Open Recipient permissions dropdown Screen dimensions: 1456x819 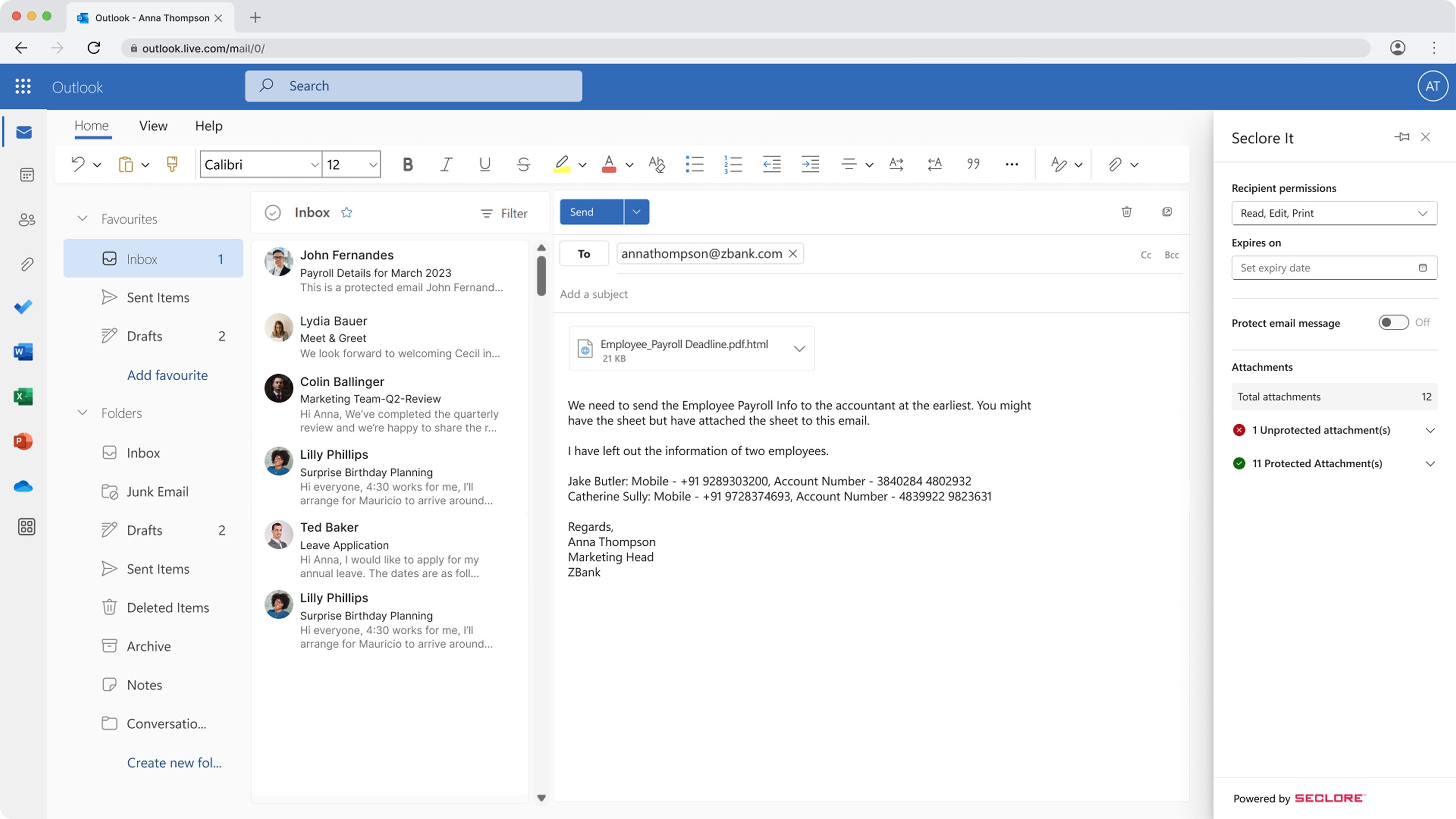click(1334, 213)
